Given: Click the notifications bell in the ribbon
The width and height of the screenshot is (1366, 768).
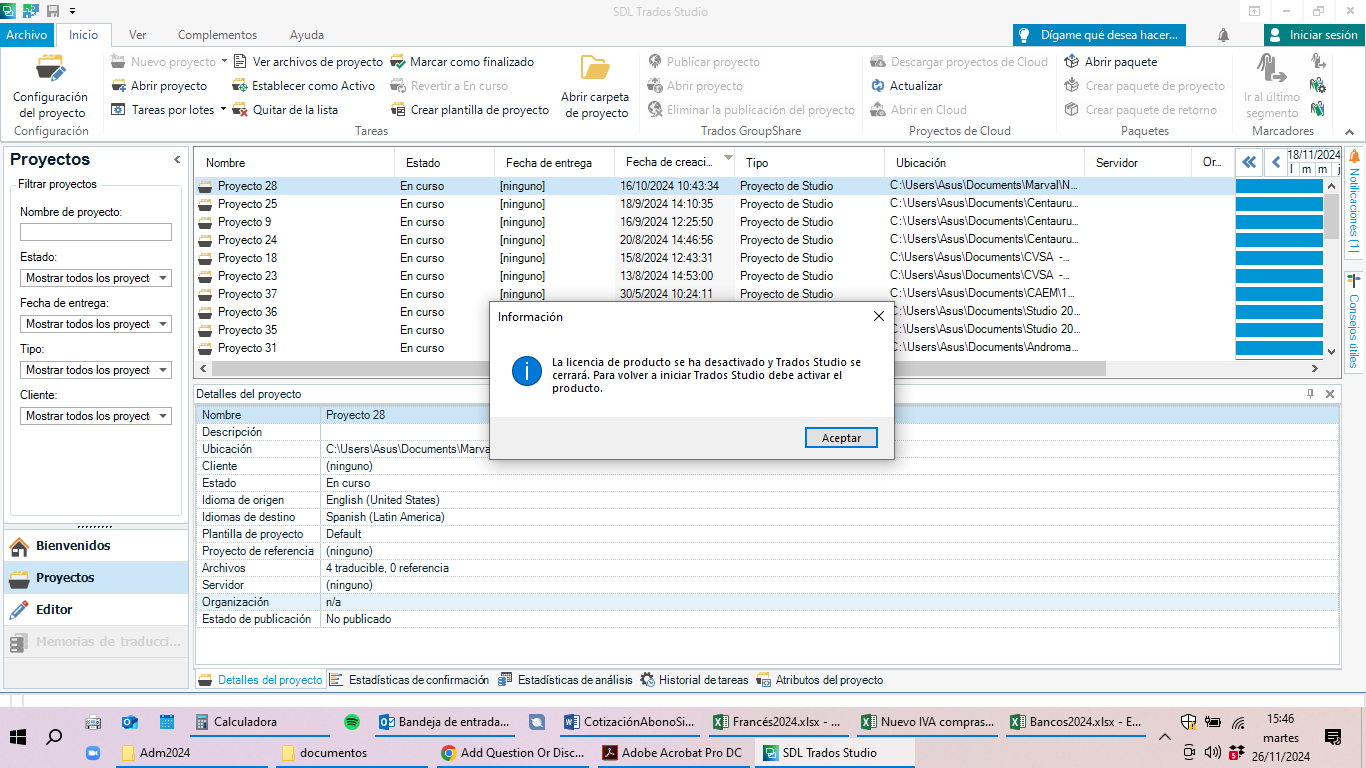Looking at the screenshot, I should coord(1223,35).
